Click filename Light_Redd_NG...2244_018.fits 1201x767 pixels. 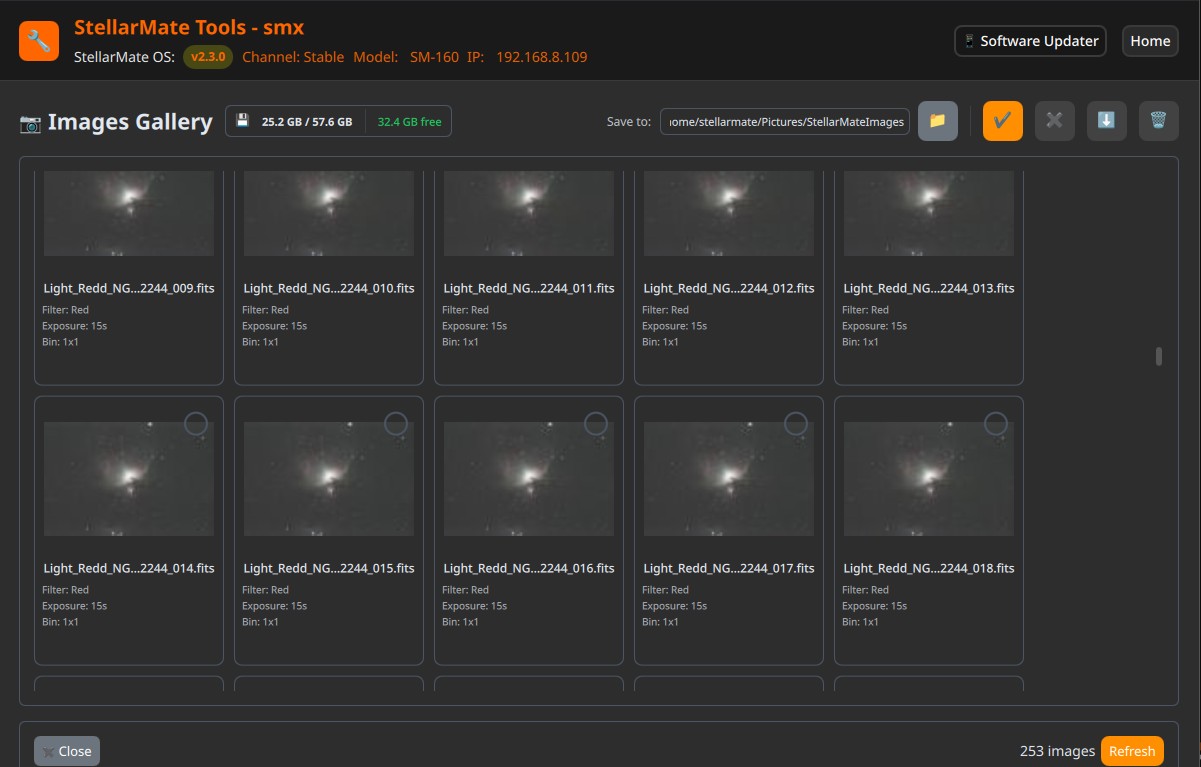[929, 568]
